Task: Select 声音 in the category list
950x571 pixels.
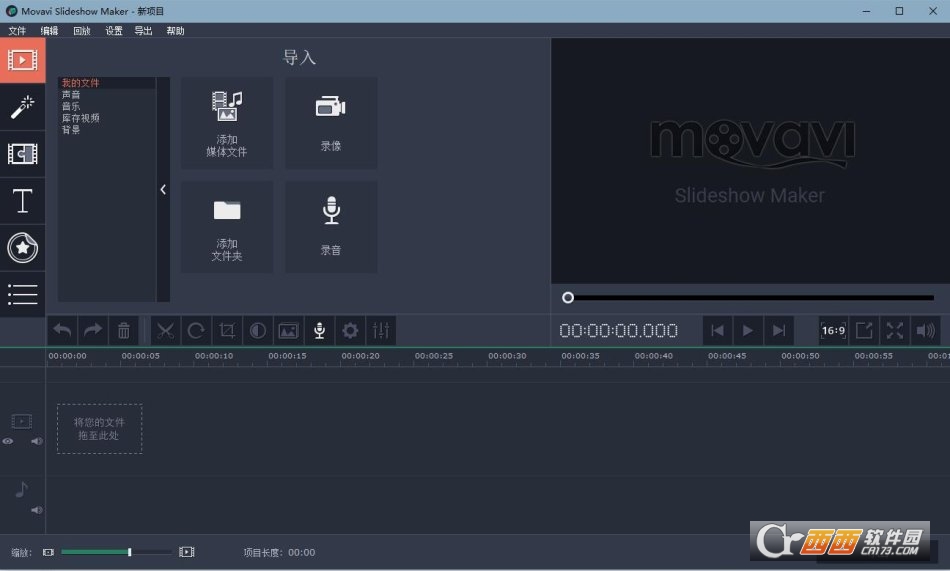Action: tap(71, 95)
